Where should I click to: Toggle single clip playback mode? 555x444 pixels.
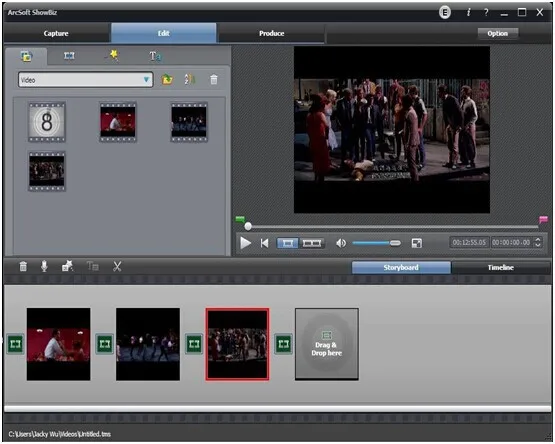pos(287,243)
